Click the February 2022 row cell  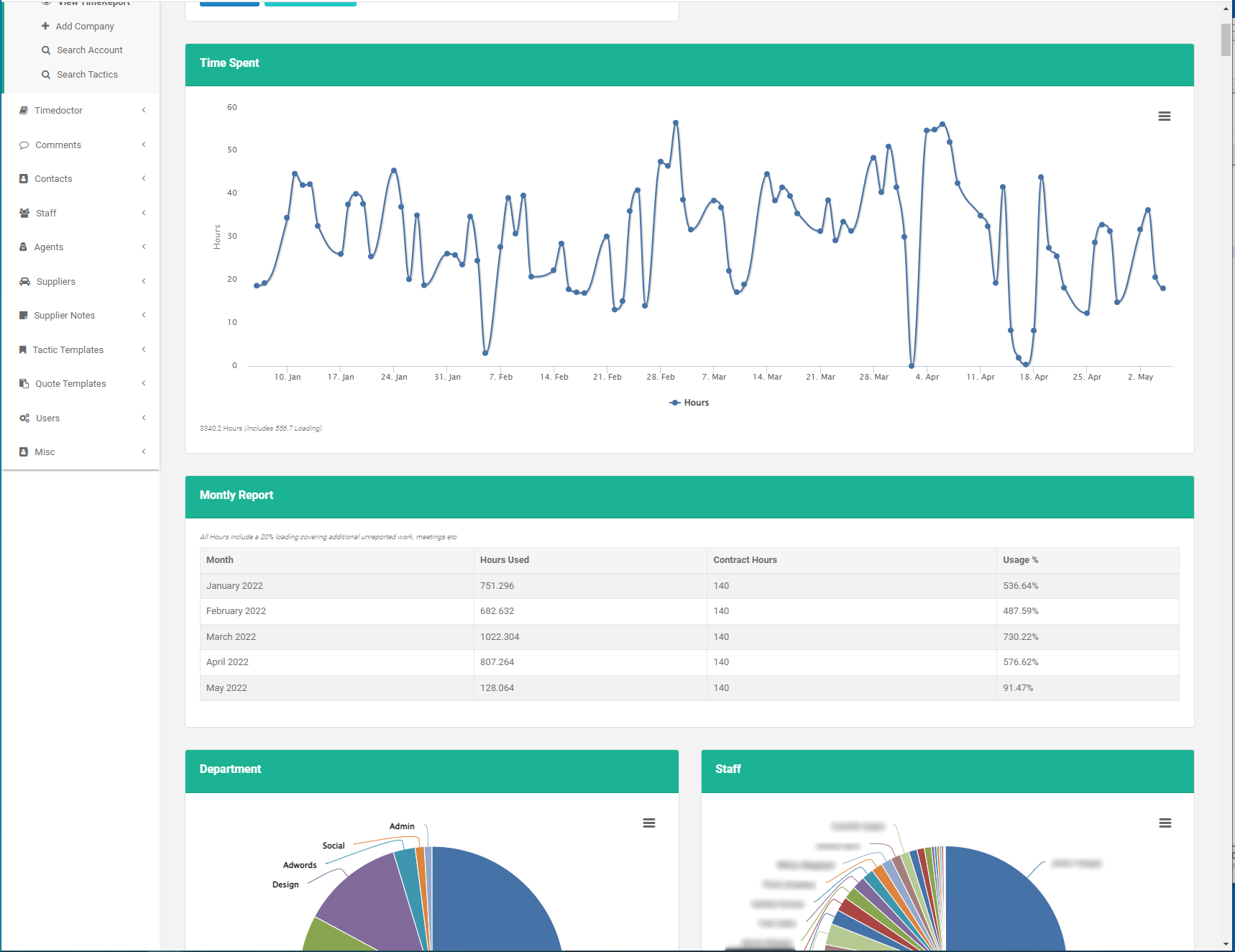click(336, 611)
